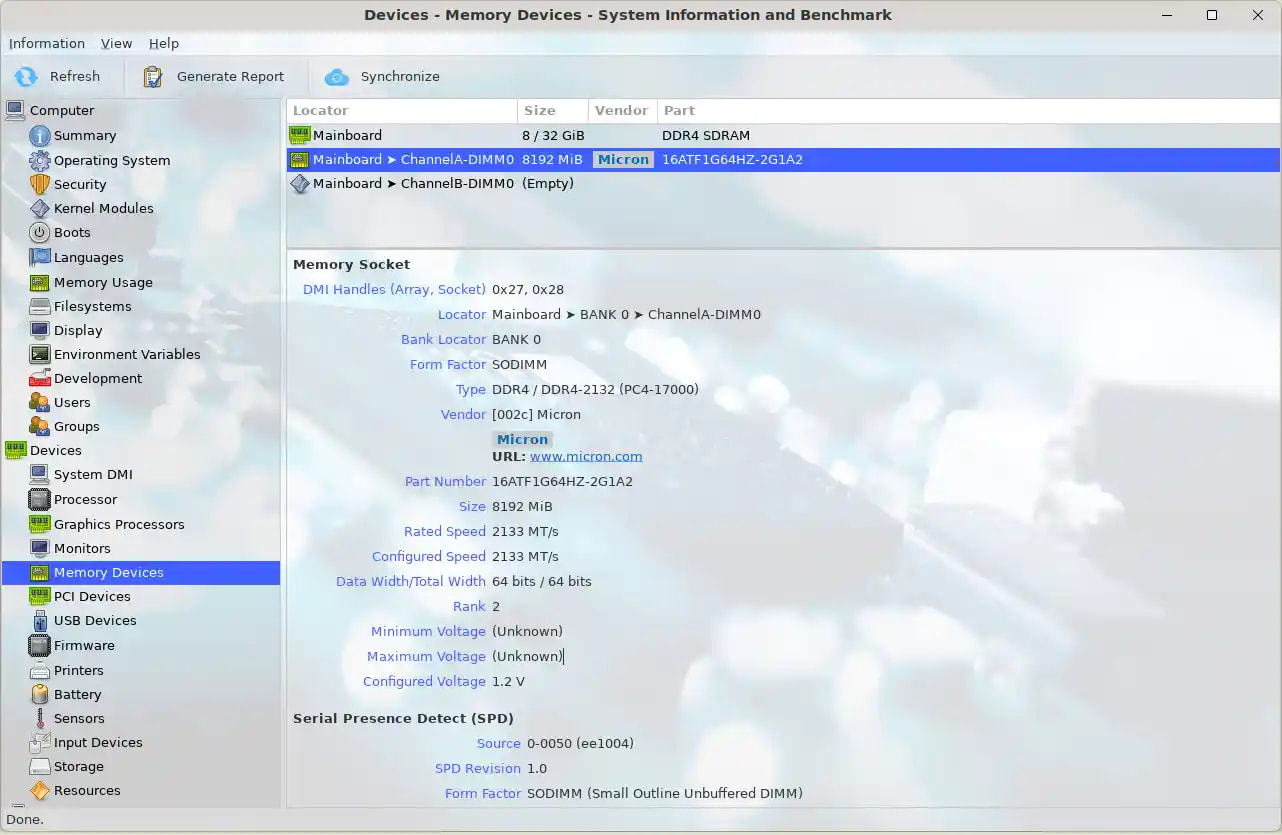This screenshot has width=1282, height=835.
Task: Select the Graphics Processors tree item
Action: 119,524
